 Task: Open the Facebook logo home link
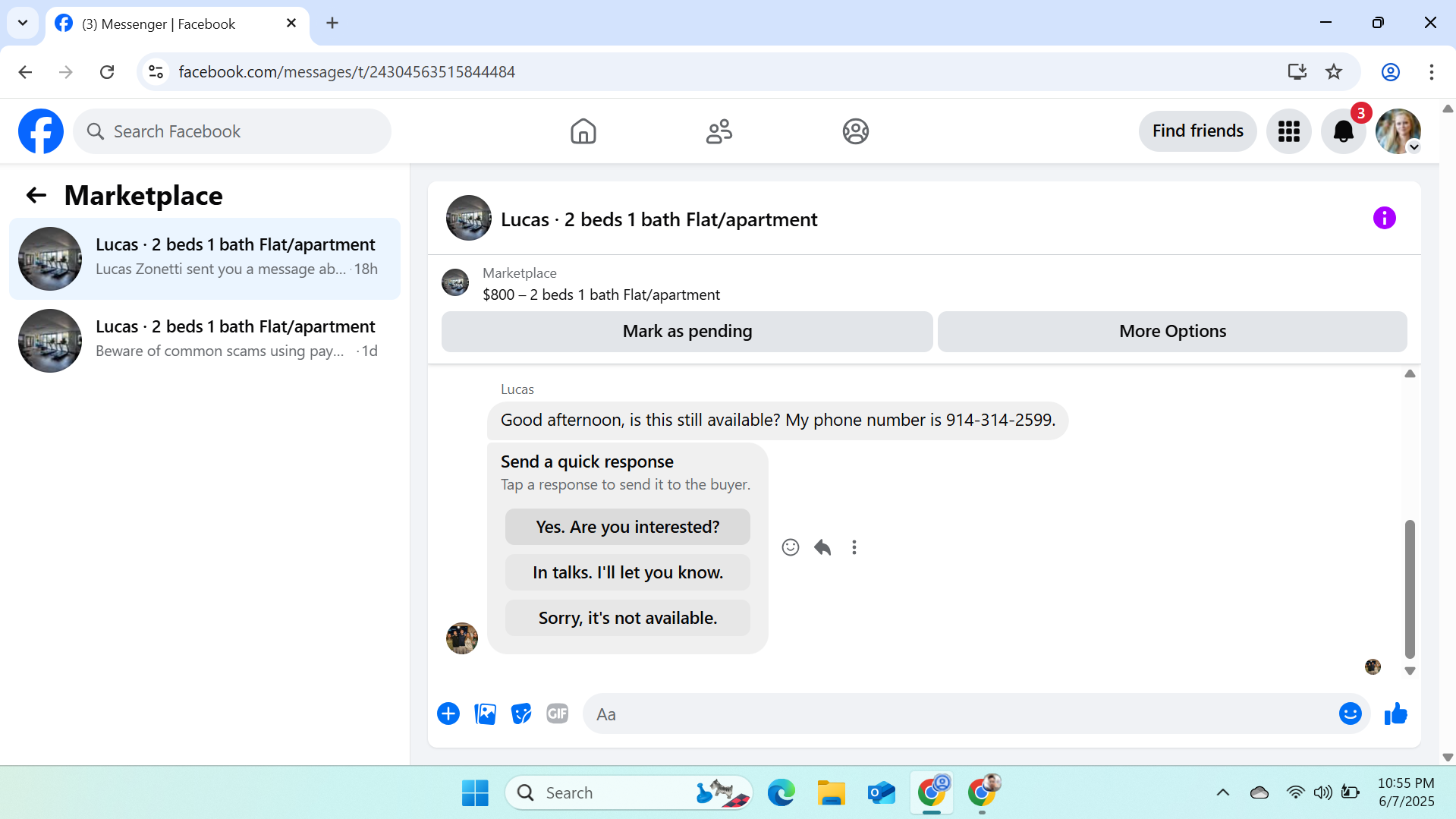pyautogui.click(x=41, y=131)
